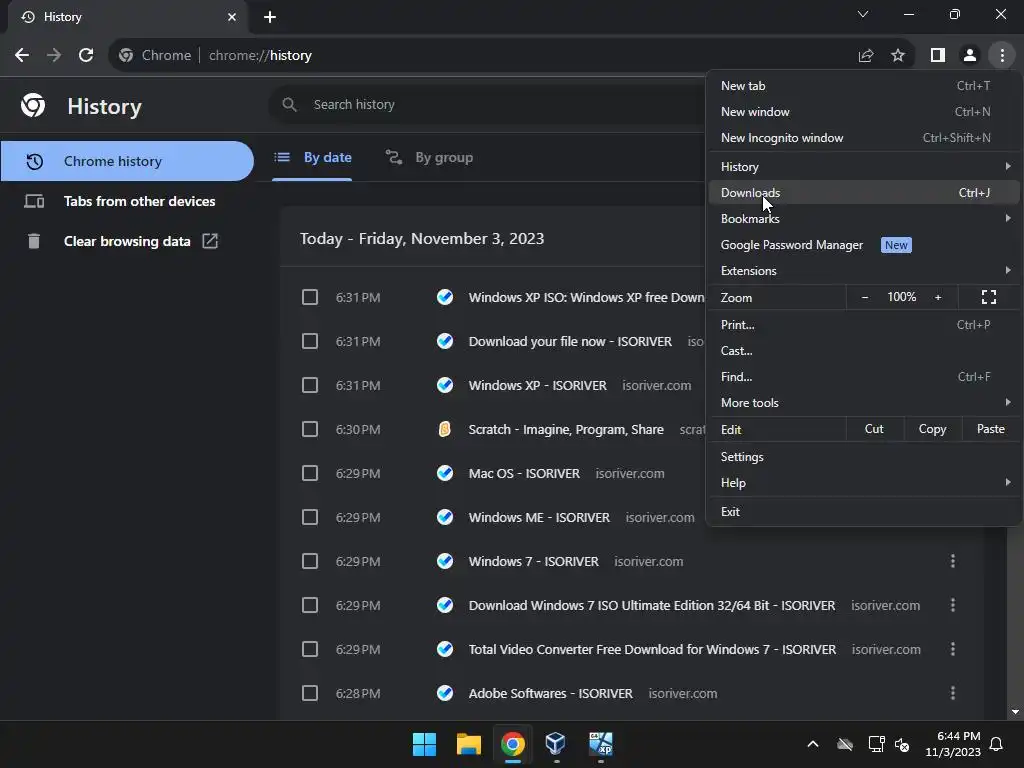Choose New tab from the menu
Image resolution: width=1024 pixels, height=768 pixels.
[863, 86]
